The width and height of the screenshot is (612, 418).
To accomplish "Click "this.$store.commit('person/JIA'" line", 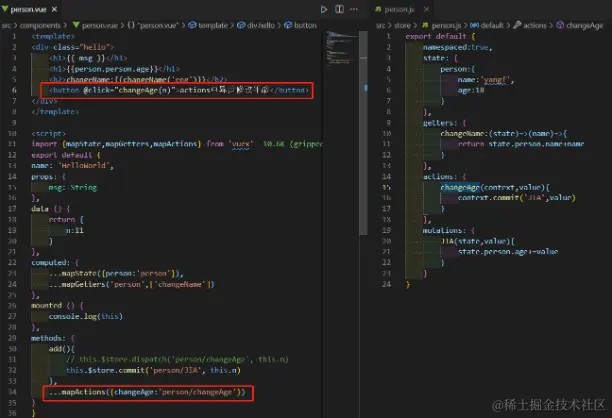I will coord(153,370).
